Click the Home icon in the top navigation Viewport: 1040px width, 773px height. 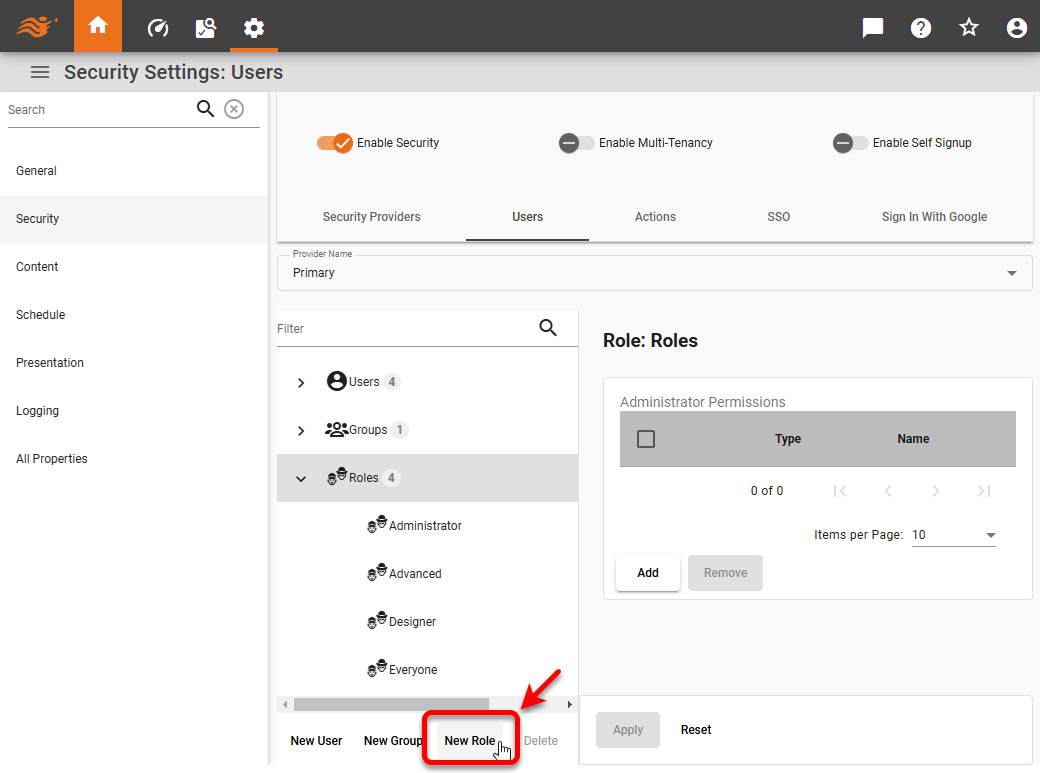(97, 27)
